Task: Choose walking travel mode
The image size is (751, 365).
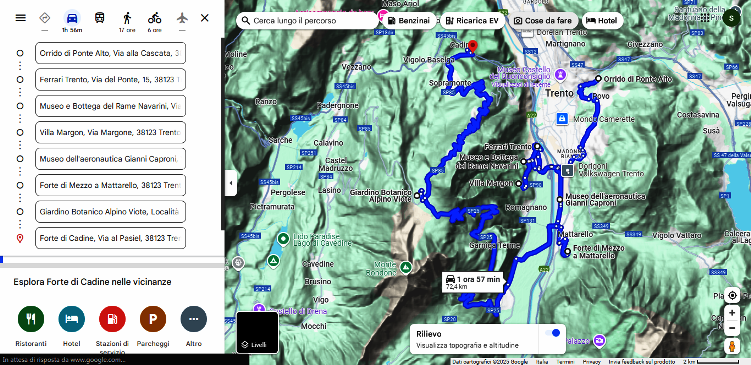Action: pyautogui.click(x=127, y=18)
